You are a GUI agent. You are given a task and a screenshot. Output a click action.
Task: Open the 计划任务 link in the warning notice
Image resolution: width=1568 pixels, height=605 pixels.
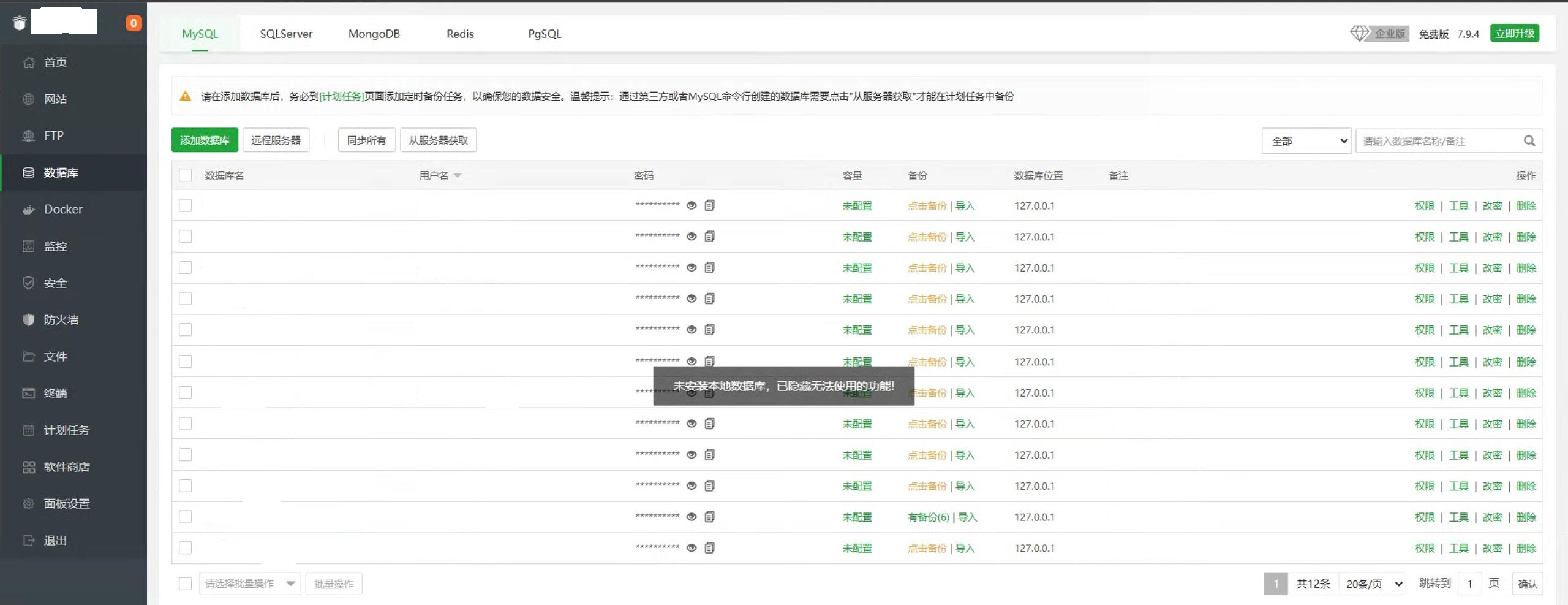coord(342,96)
